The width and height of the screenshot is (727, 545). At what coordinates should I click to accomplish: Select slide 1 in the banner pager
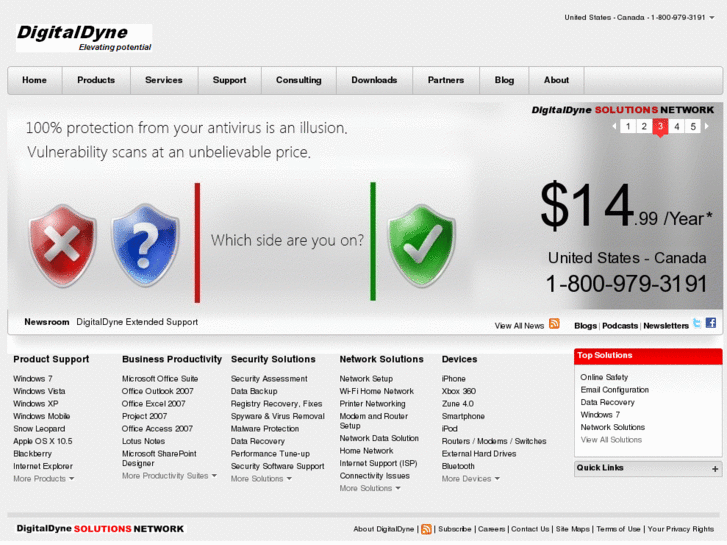coord(628,126)
